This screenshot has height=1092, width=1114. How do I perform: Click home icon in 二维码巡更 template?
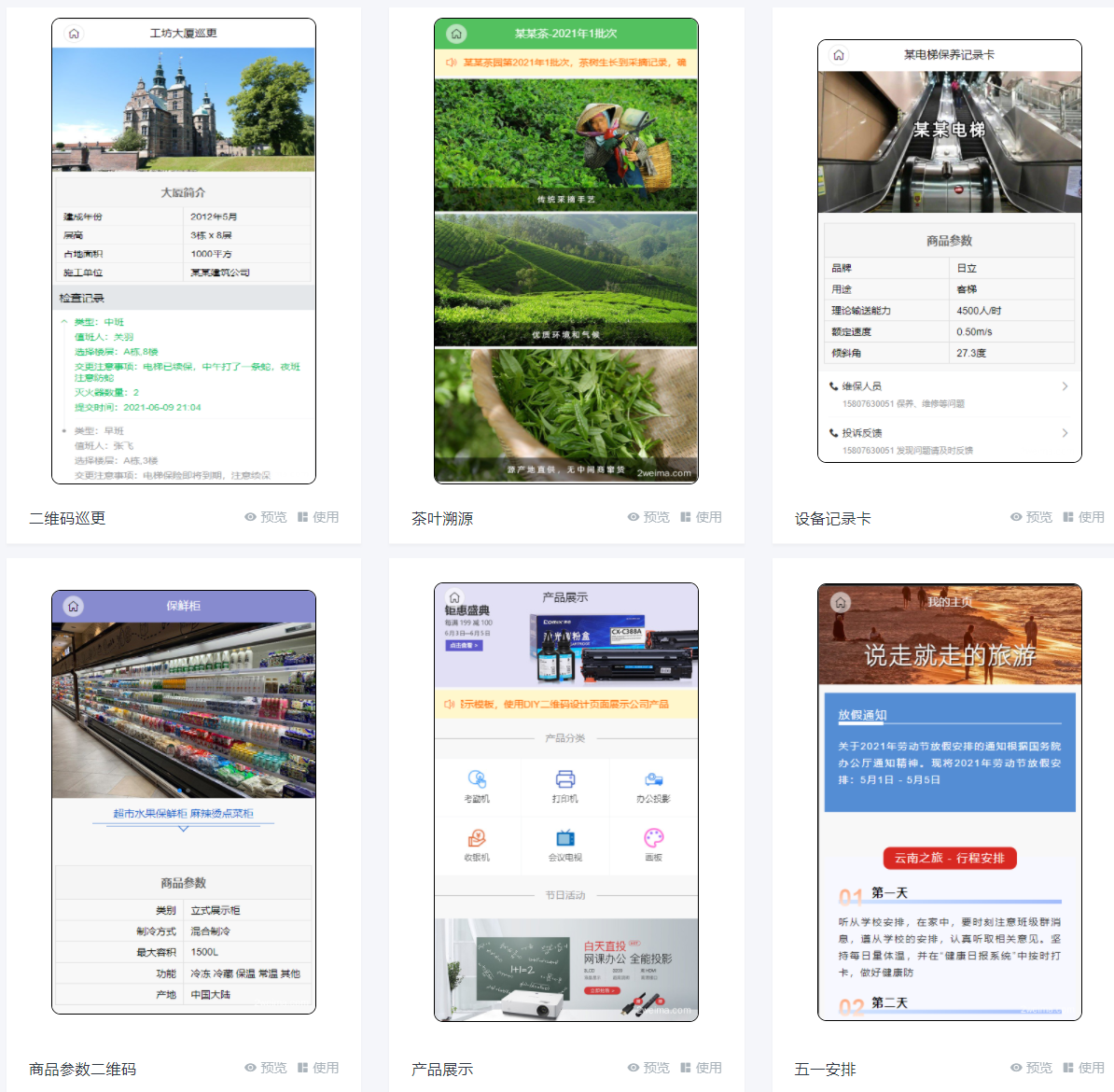(74, 34)
